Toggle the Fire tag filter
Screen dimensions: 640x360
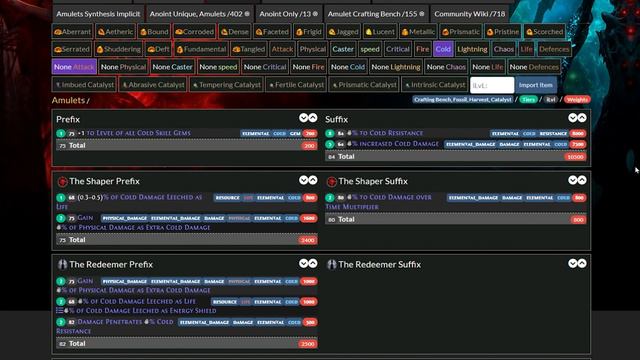pos(422,49)
